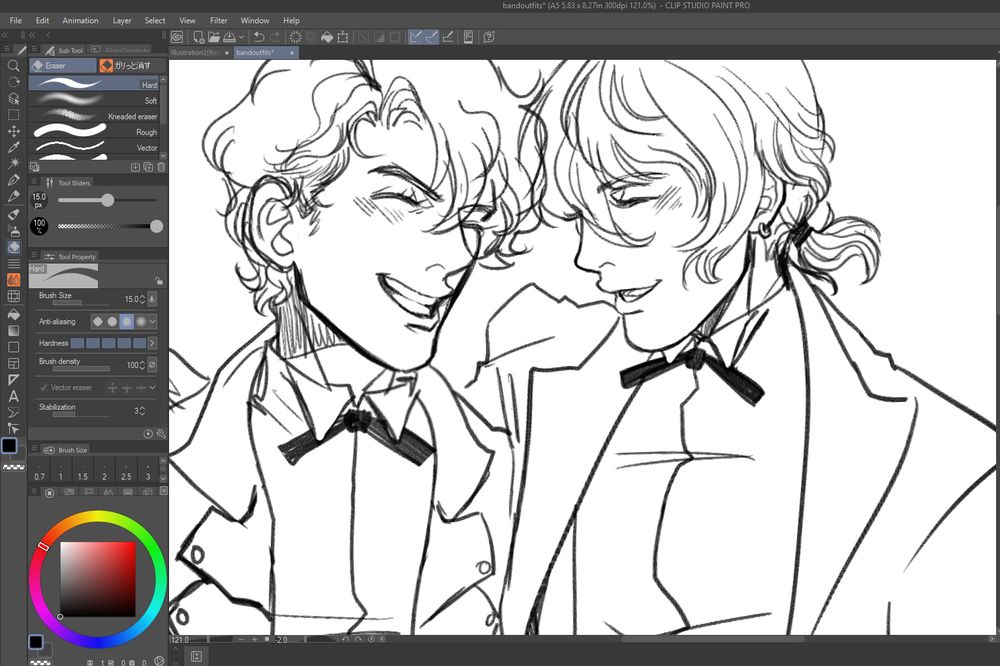Screen dimensions: 1000x666
Task: Select the Text tool (A)
Action: 13,396
